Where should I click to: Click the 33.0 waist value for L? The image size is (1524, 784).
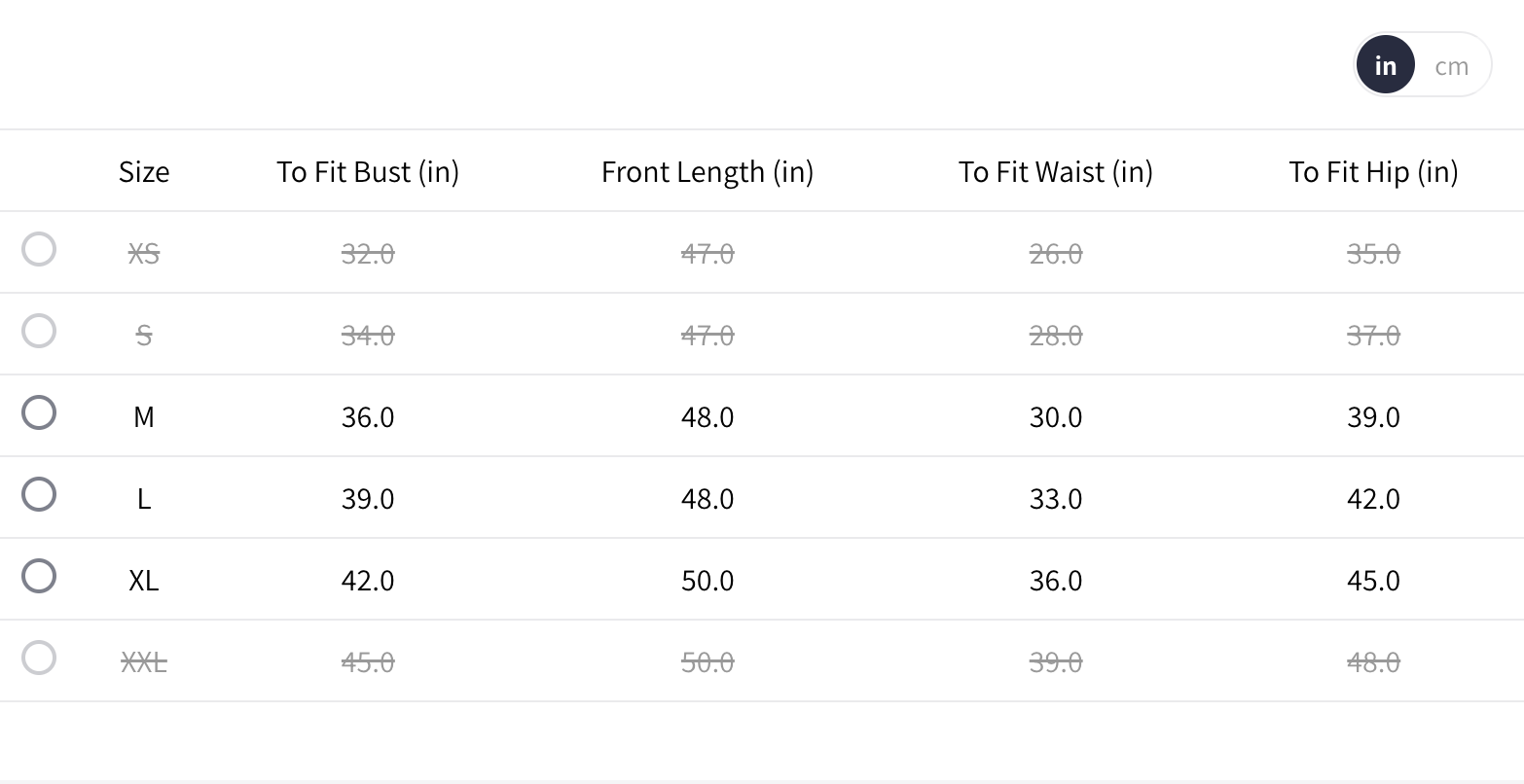coord(1056,499)
